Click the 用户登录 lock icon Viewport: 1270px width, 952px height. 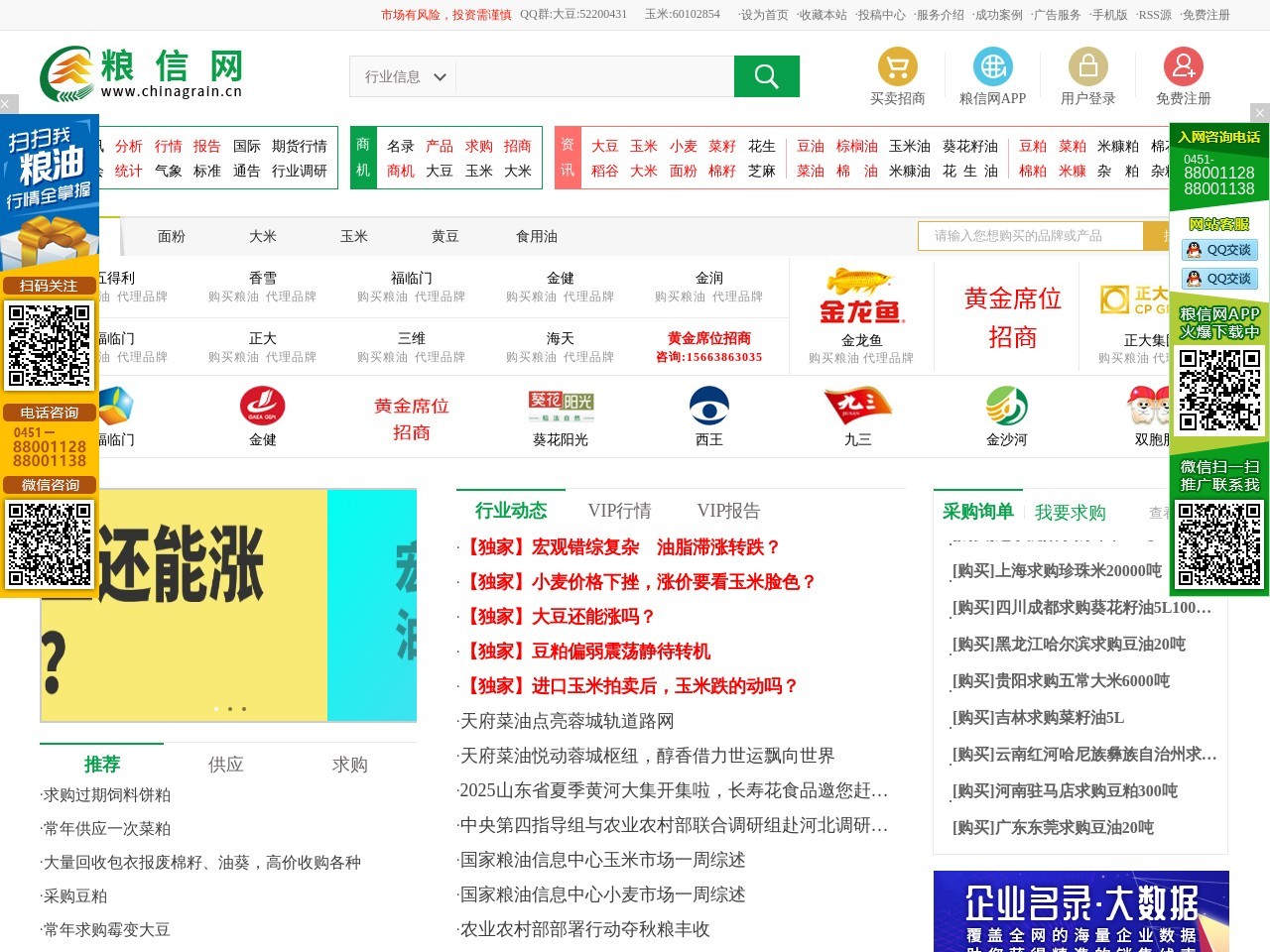(1087, 66)
